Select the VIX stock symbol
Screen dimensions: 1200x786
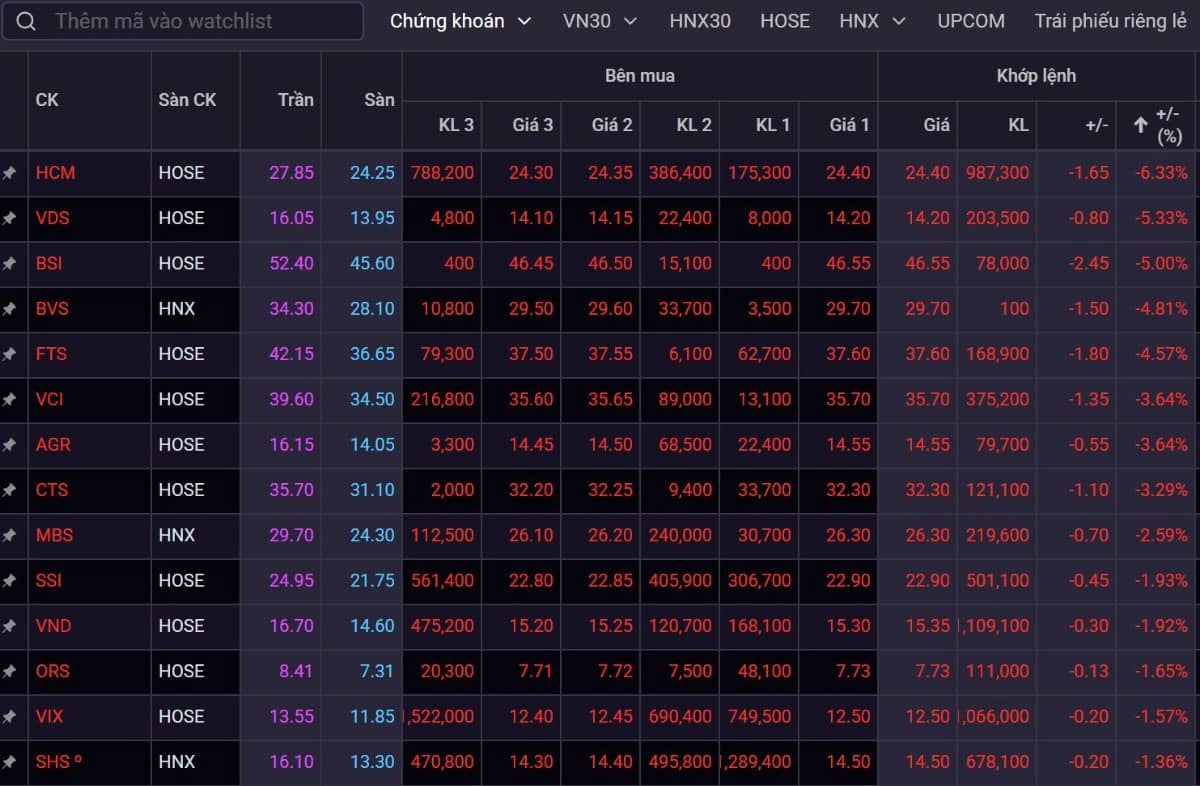49,717
